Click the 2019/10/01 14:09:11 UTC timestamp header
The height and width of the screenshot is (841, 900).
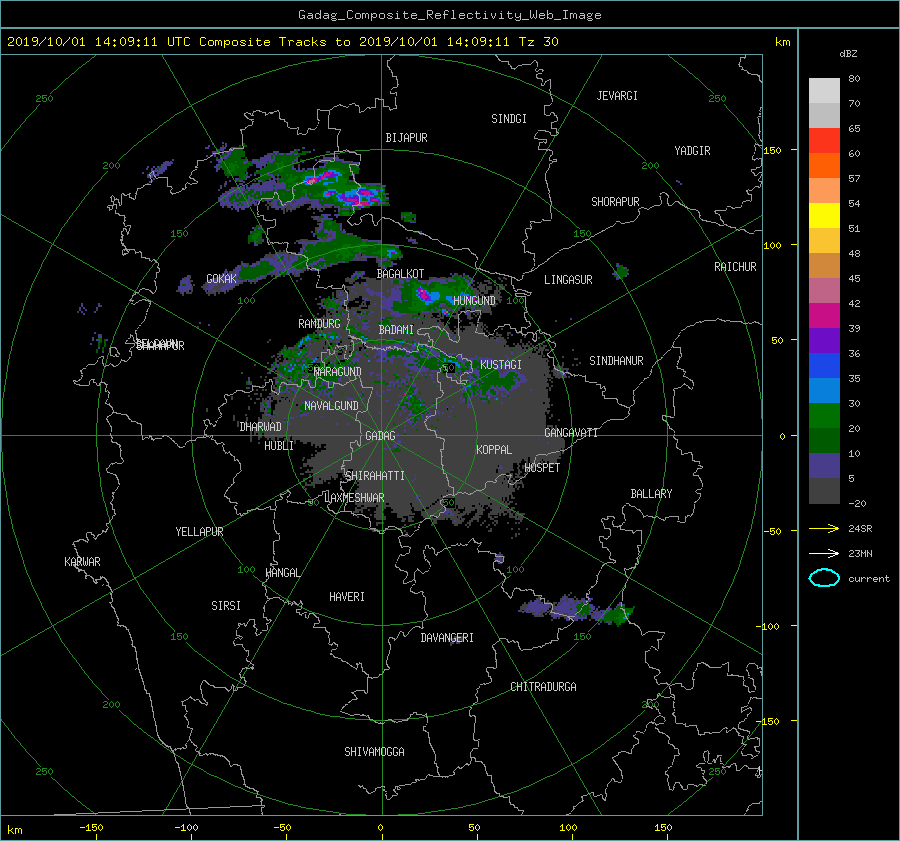pos(282,42)
